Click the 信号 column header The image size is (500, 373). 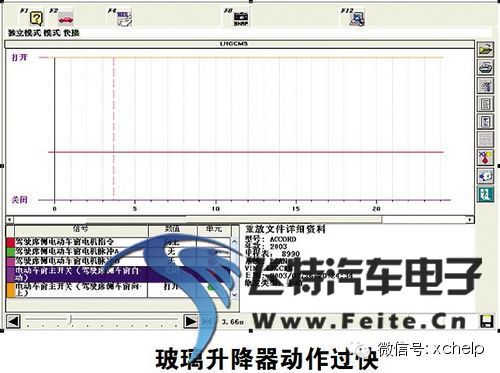[81, 229]
